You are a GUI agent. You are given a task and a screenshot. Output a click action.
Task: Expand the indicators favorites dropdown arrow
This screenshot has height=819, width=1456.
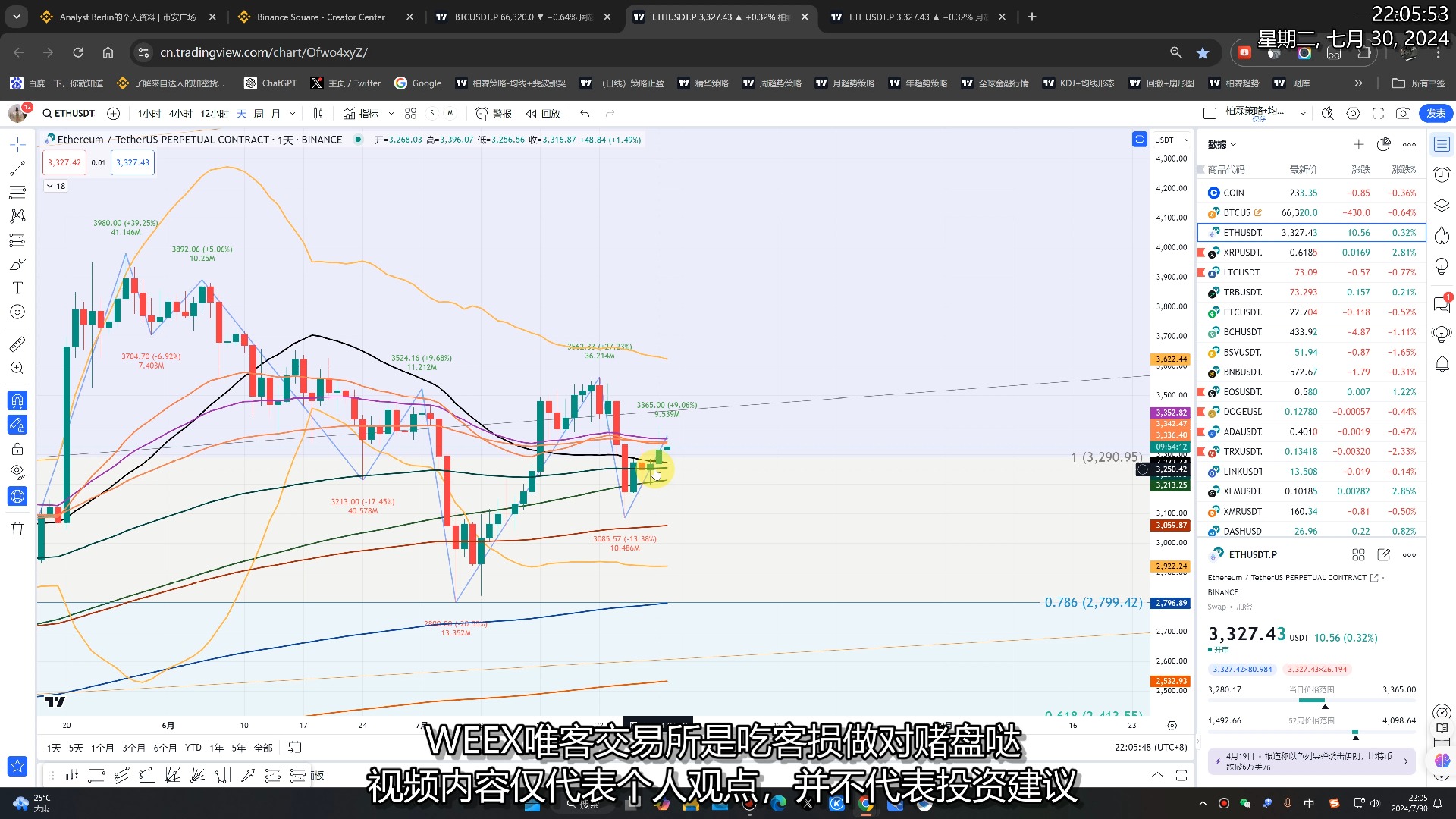click(x=391, y=114)
